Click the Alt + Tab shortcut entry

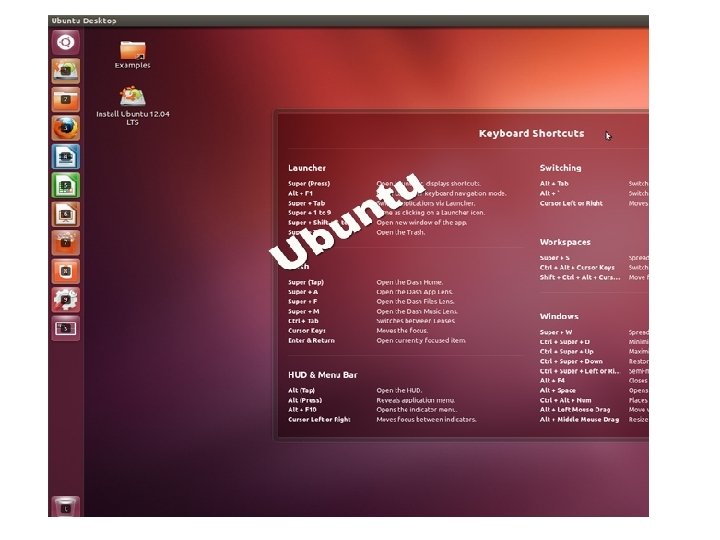(x=554, y=184)
